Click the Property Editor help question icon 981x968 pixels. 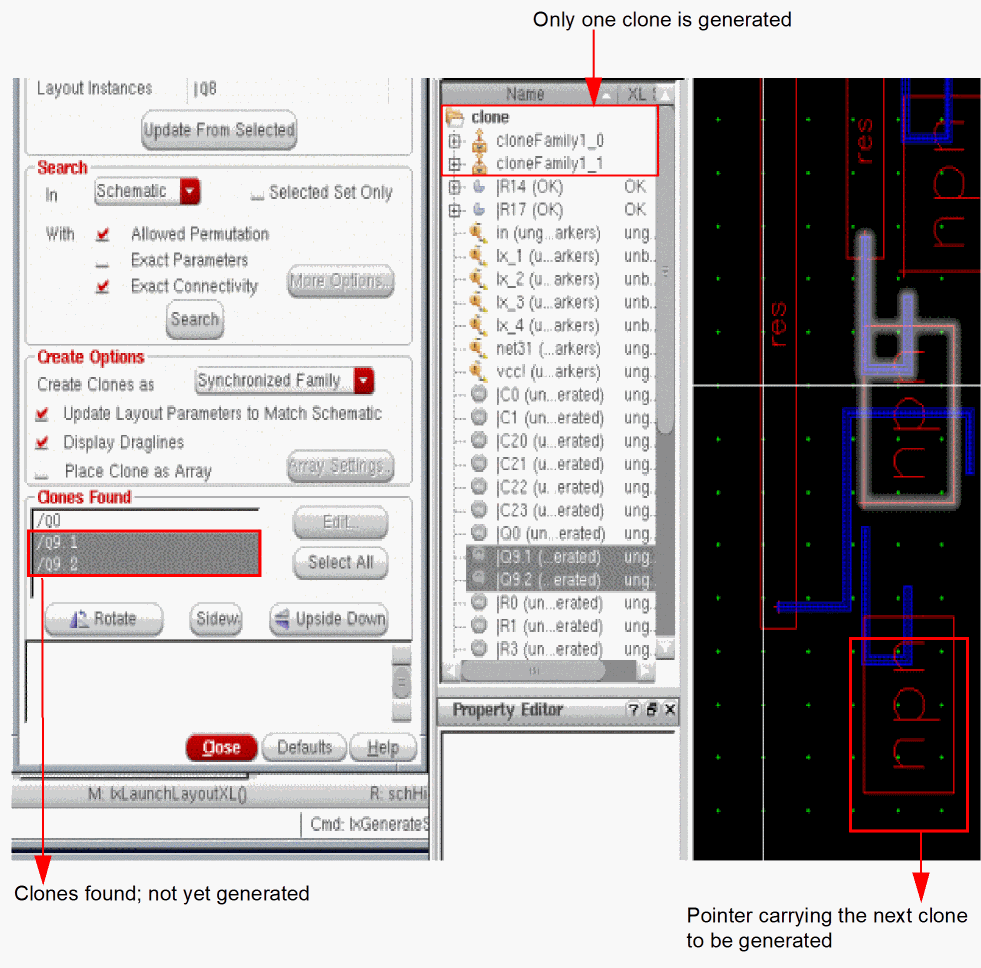633,709
